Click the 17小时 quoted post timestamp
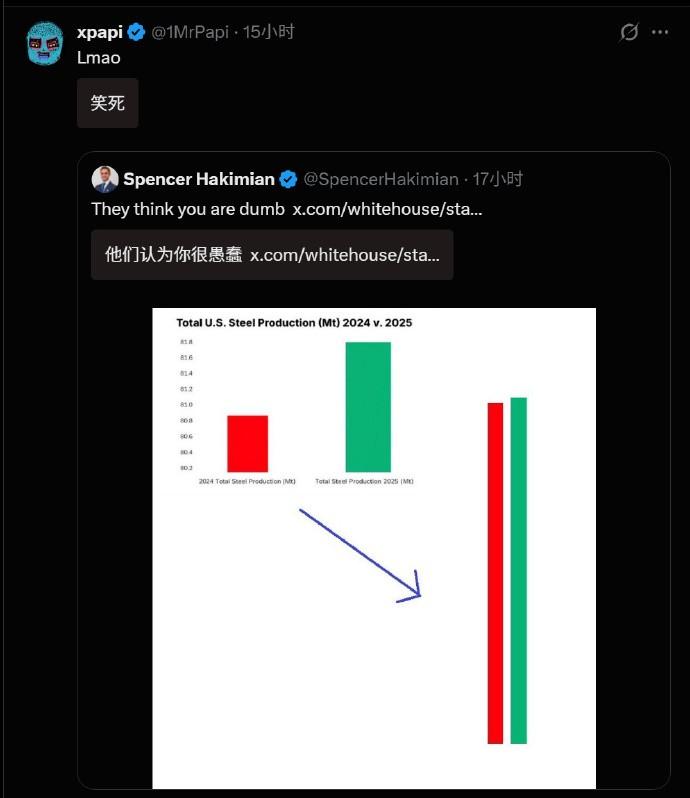Image resolution: width=690 pixels, height=798 pixels. 498,180
